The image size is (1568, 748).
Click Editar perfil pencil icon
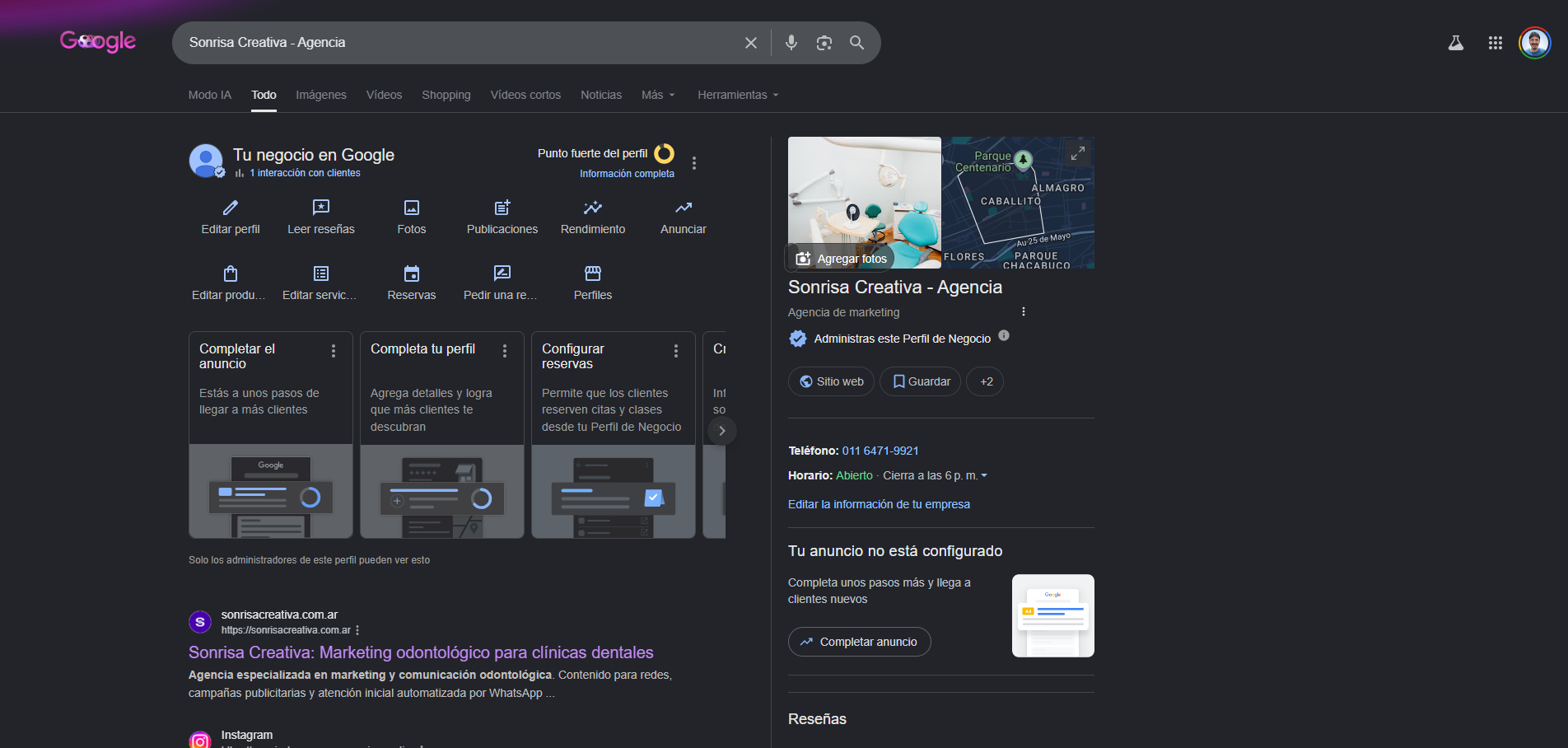231,208
